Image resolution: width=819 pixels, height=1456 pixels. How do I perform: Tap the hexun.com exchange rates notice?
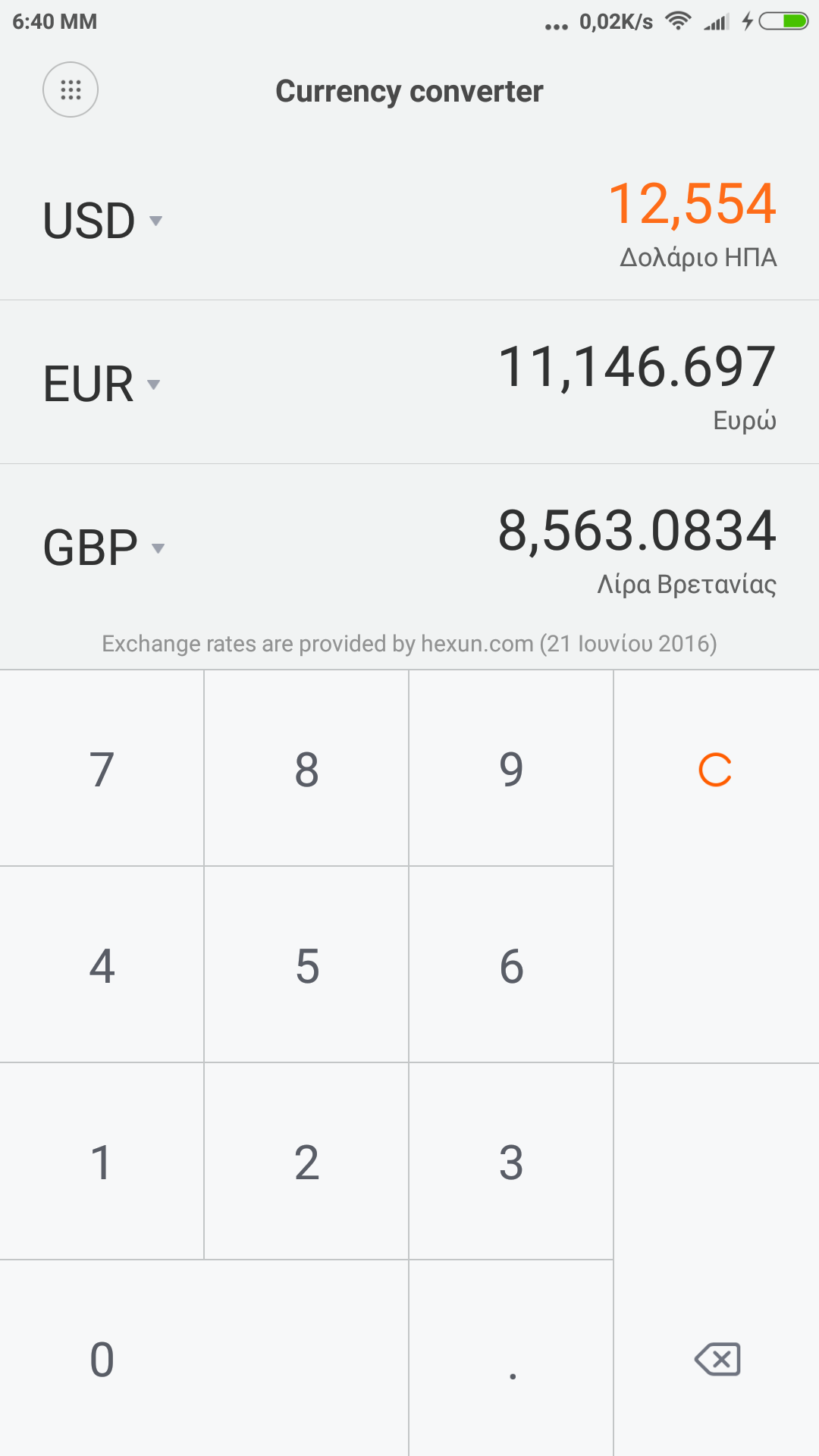pos(409,644)
